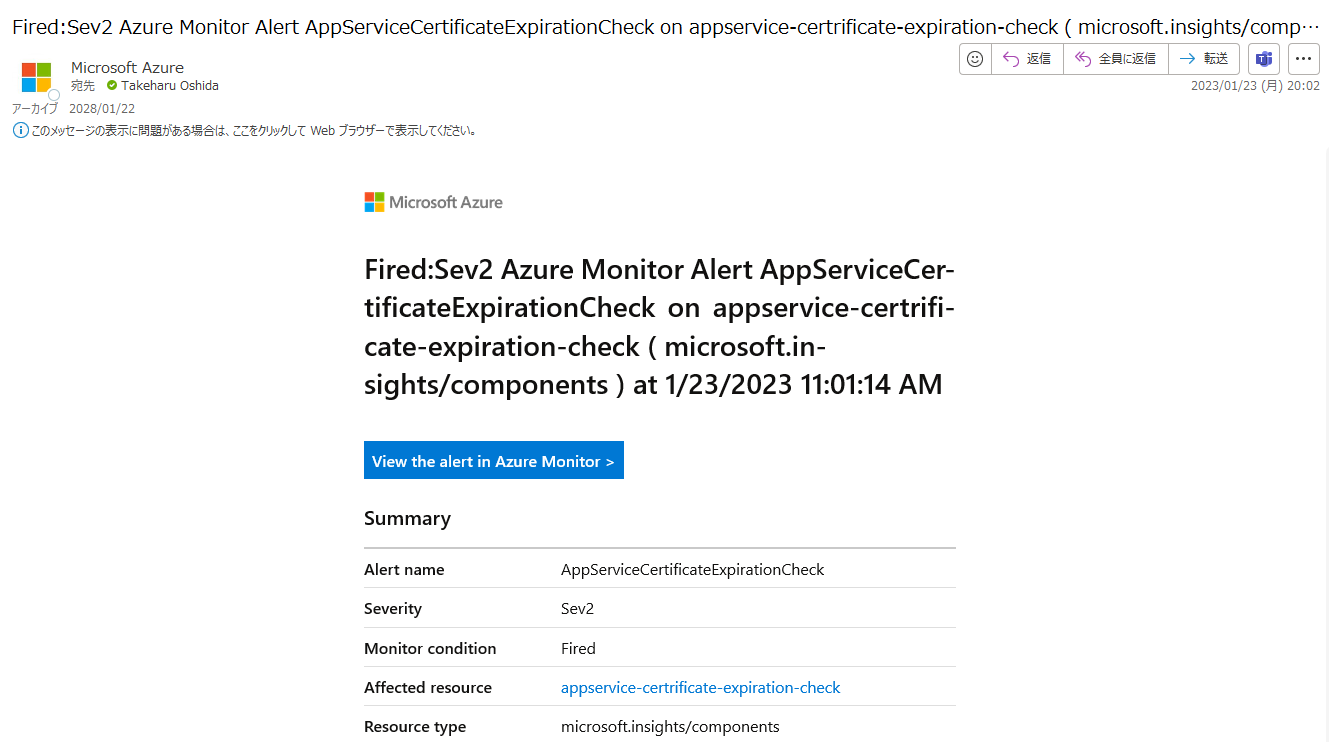The image size is (1329, 742).
Task: Share this message to Teams icon
Action: click(1264, 59)
